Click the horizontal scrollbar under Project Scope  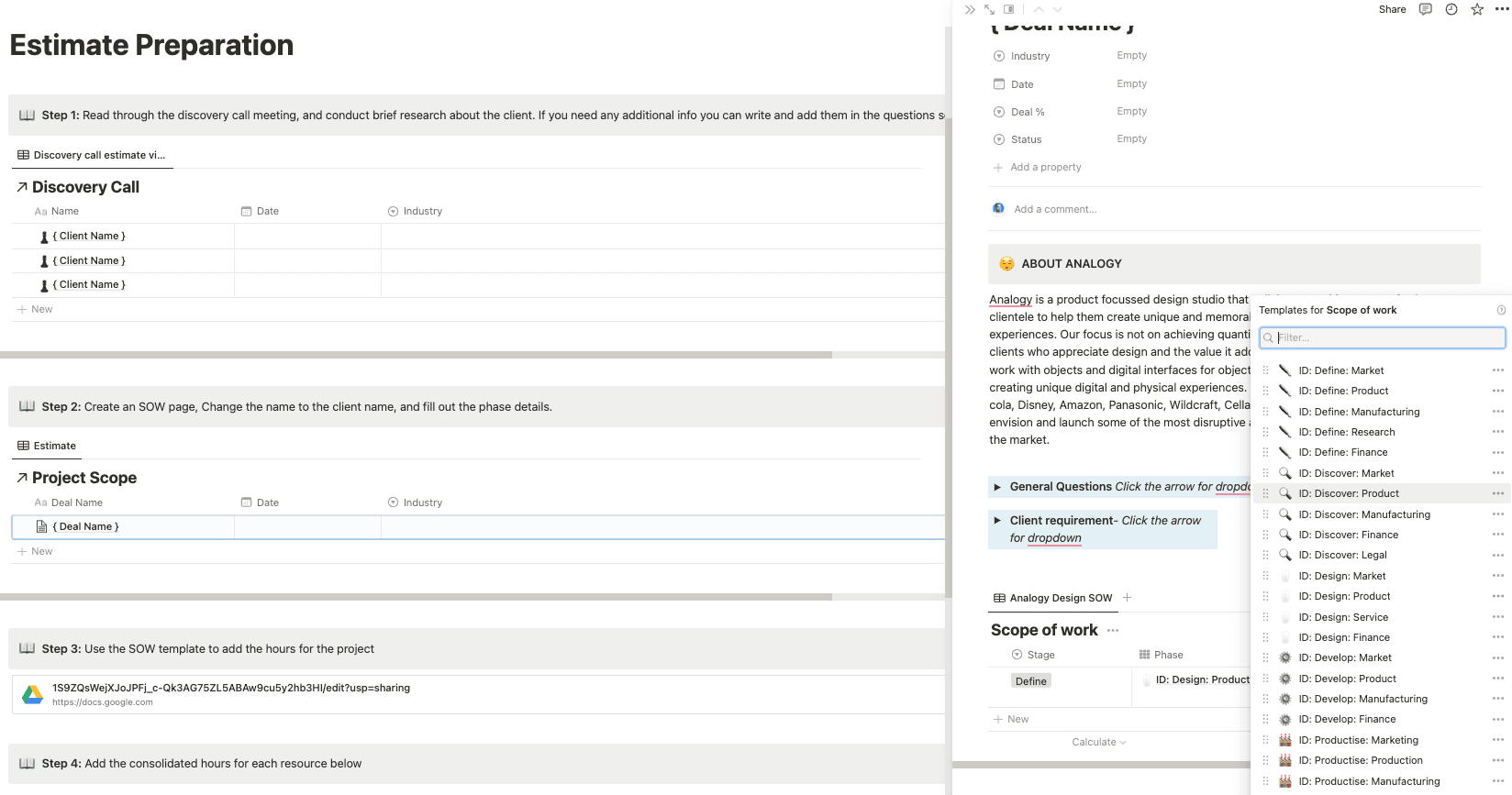416,597
